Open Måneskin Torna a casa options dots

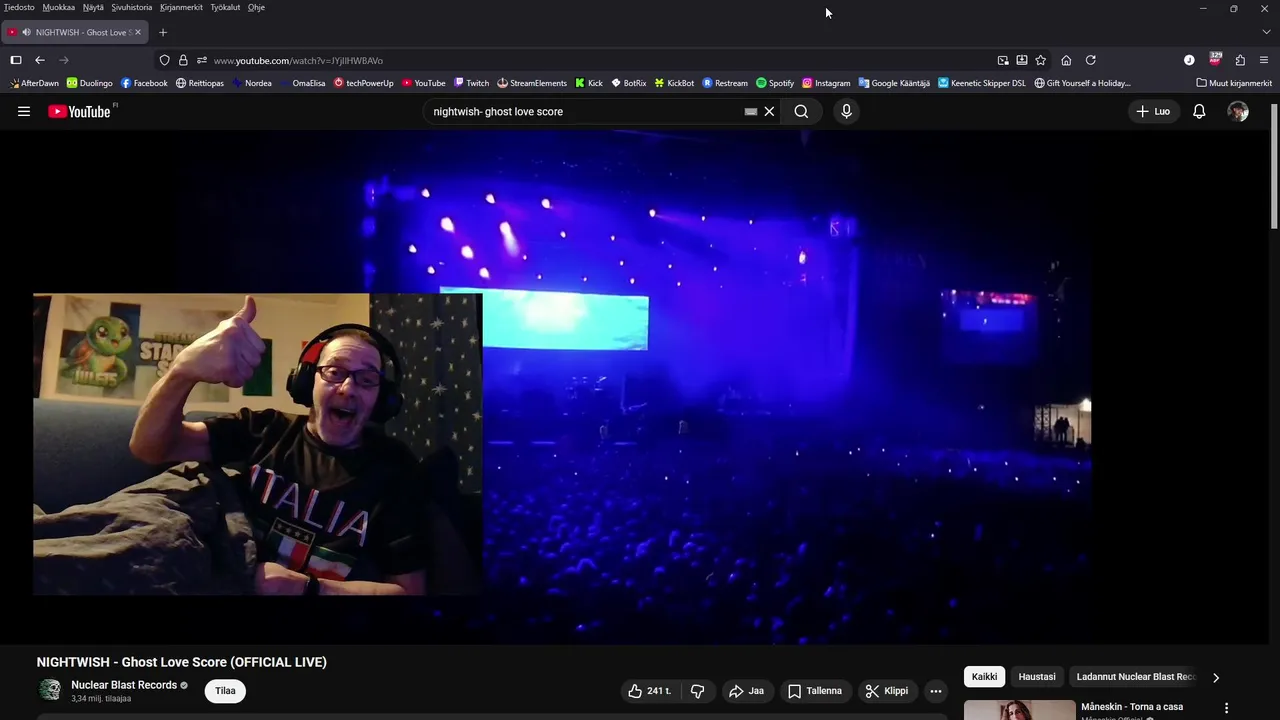[1227, 708]
